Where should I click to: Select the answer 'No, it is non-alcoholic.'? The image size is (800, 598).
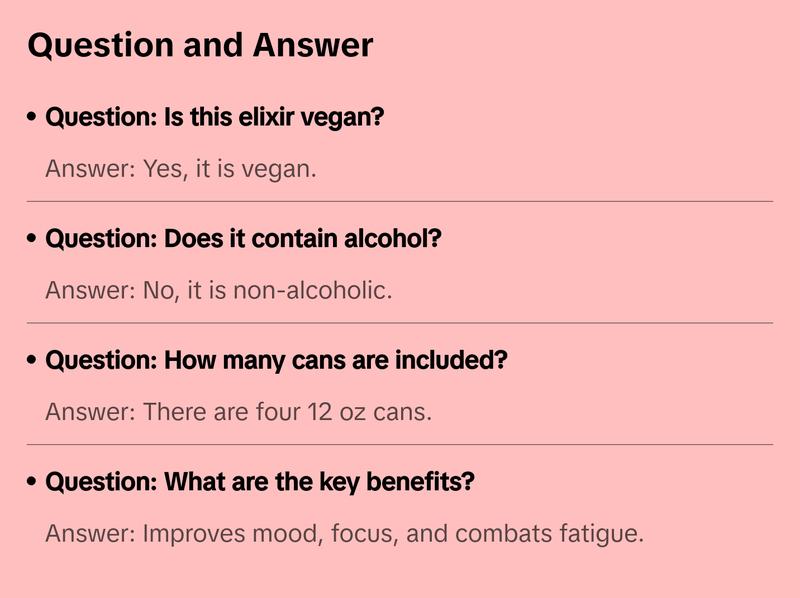pyautogui.click(x=219, y=290)
